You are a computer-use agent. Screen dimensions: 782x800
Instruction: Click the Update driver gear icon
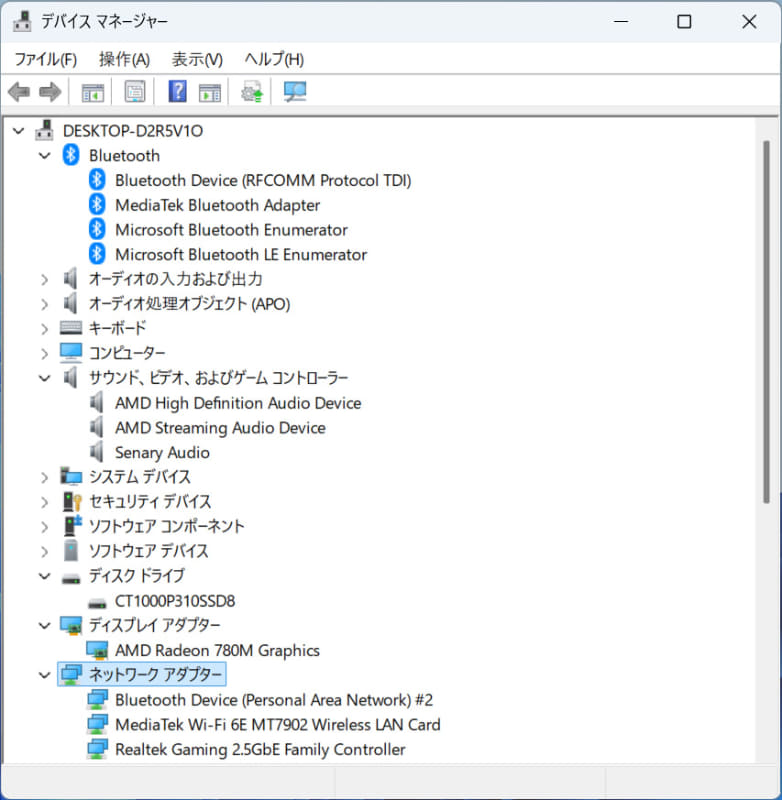(x=251, y=92)
